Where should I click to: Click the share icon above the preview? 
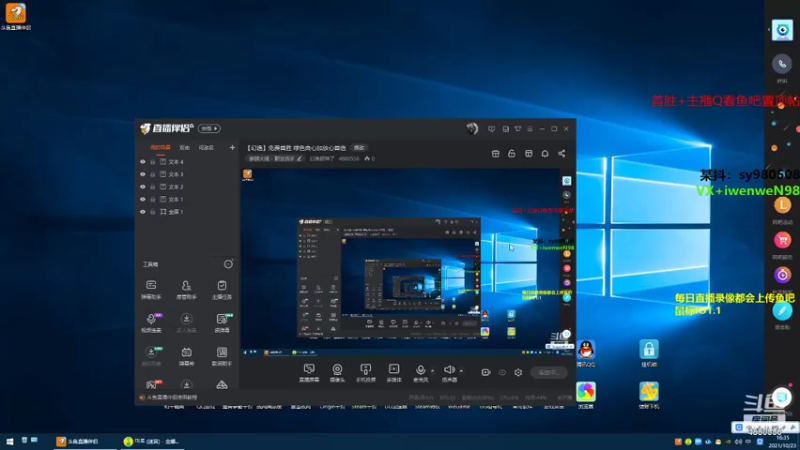click(x=562, y=154)
